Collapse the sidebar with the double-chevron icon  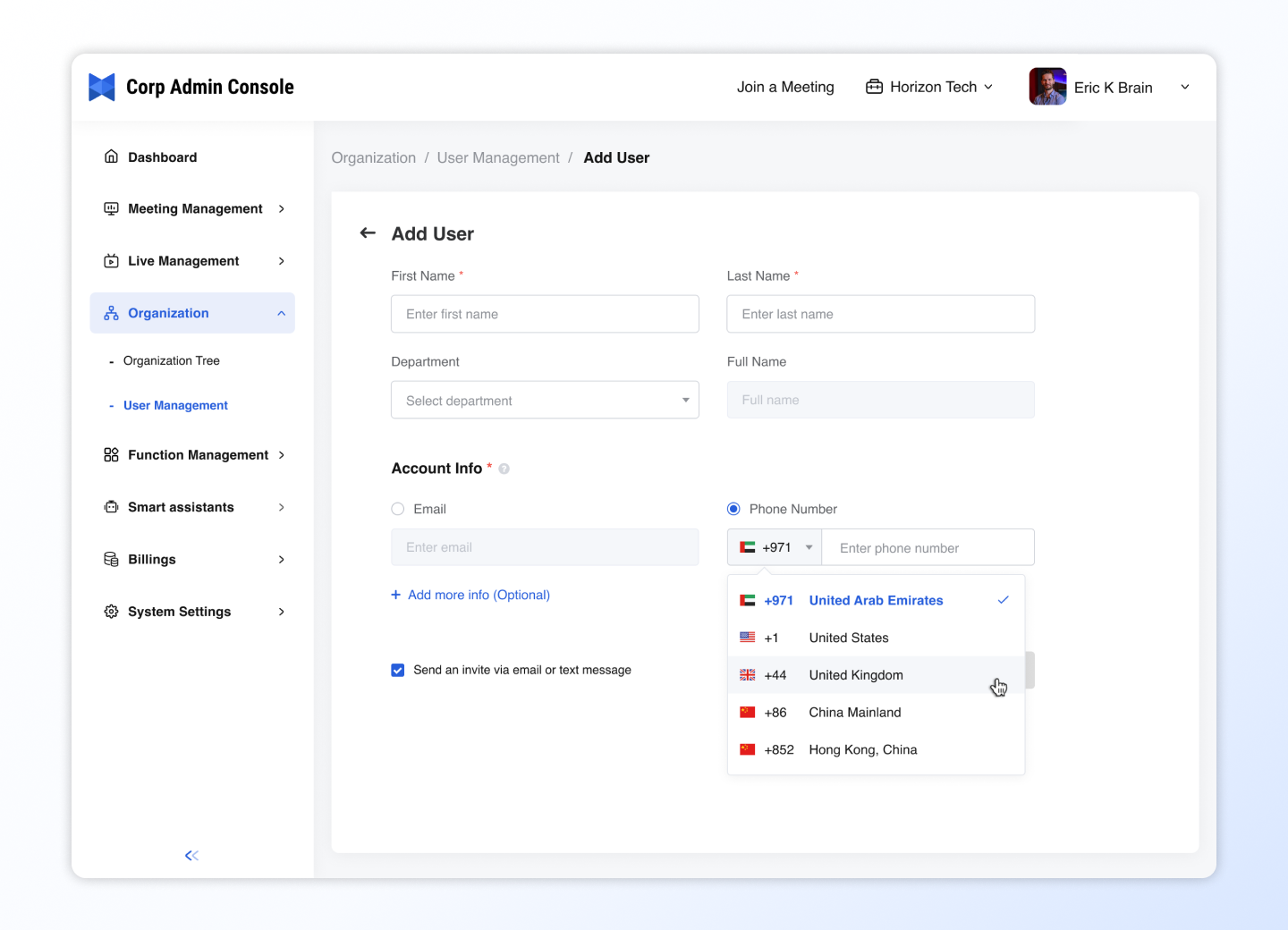191,856
